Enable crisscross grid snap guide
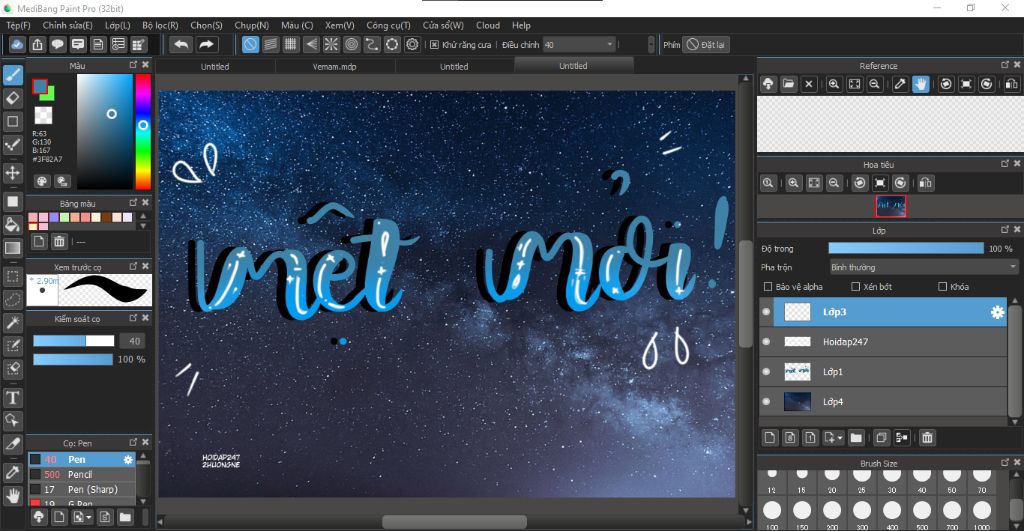Image resolution: width=1024 pixels, height=531 pixels. tap(291, 44)
